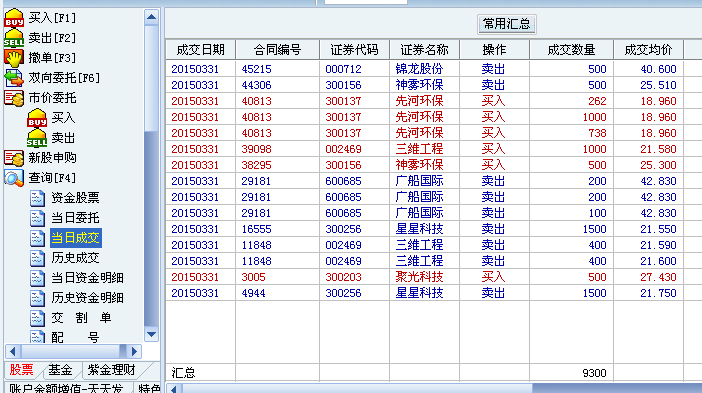Image resolution: width=702 pixels, height=393 pixels.
Task: Sort by 成交均价 column header
Action: 648,50
